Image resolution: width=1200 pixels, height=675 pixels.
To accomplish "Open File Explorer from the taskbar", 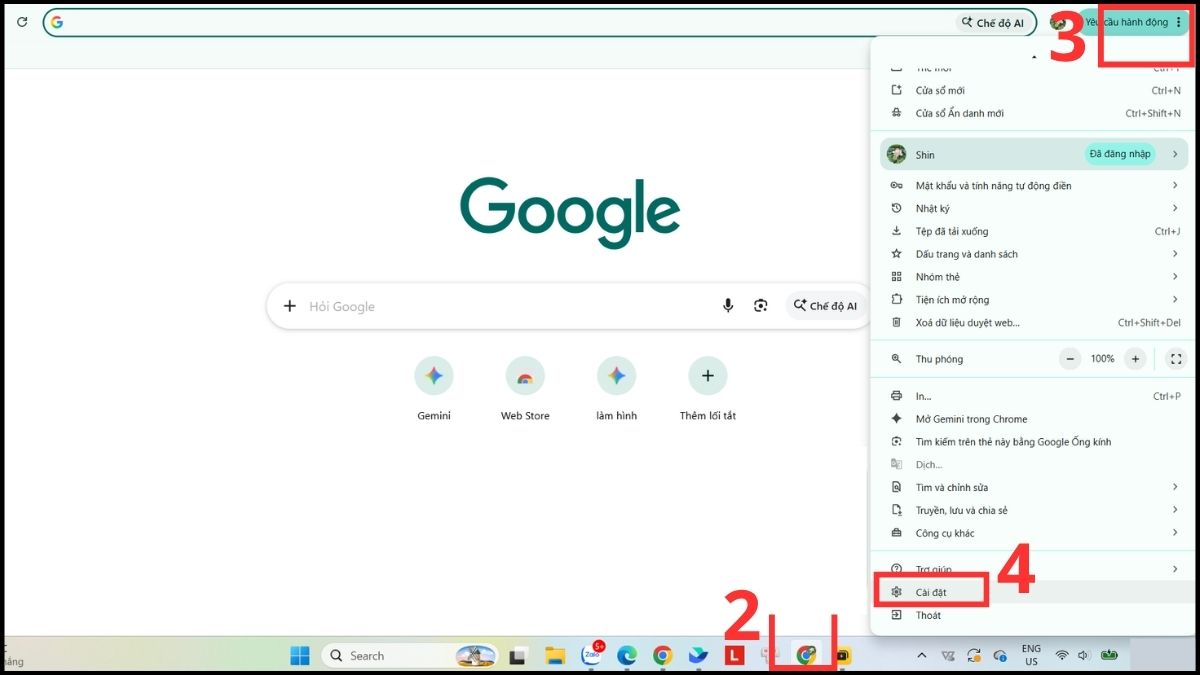I will (555, 656).
